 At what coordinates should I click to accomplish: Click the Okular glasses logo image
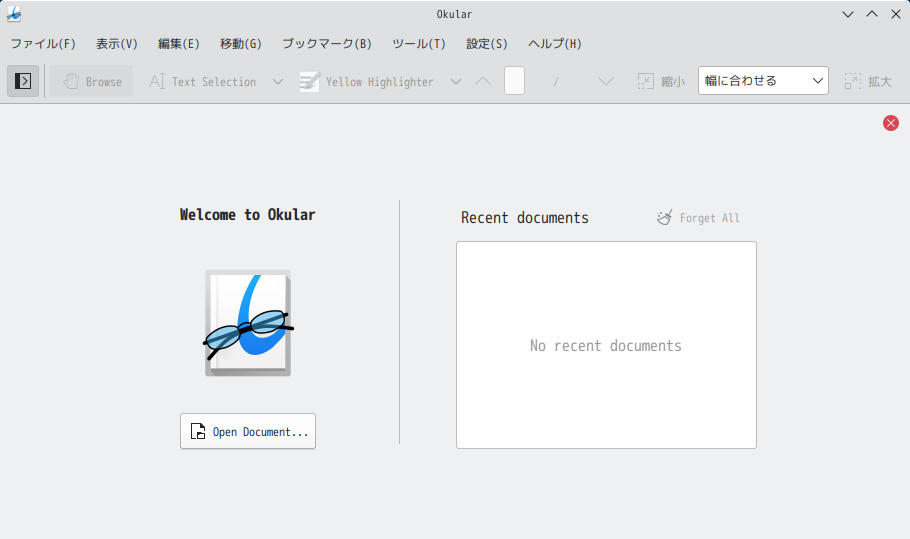coord(248,323)
